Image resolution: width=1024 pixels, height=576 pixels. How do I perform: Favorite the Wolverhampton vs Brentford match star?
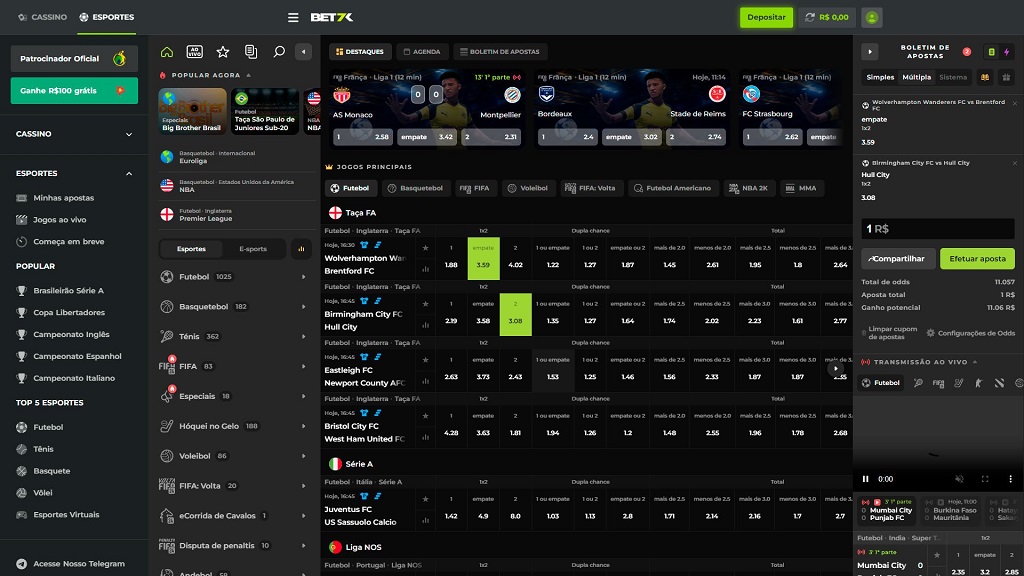[x=426, y=248]
